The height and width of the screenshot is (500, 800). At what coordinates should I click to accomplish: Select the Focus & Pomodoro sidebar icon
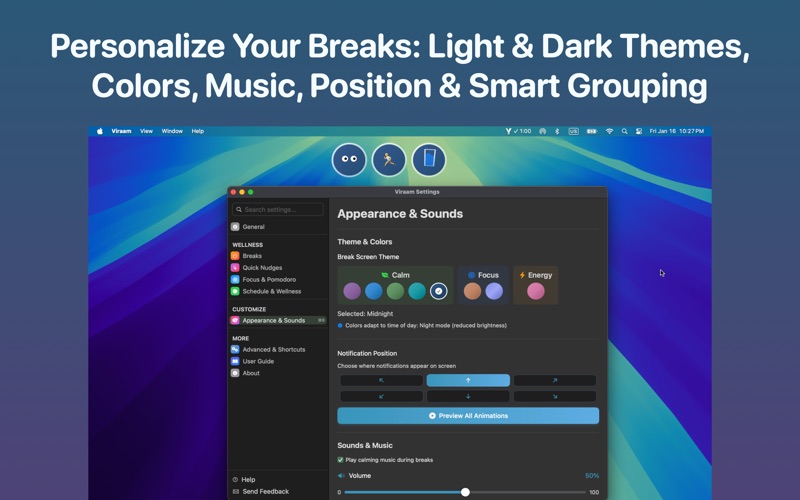pyautogui.click(x=235, y=279)
